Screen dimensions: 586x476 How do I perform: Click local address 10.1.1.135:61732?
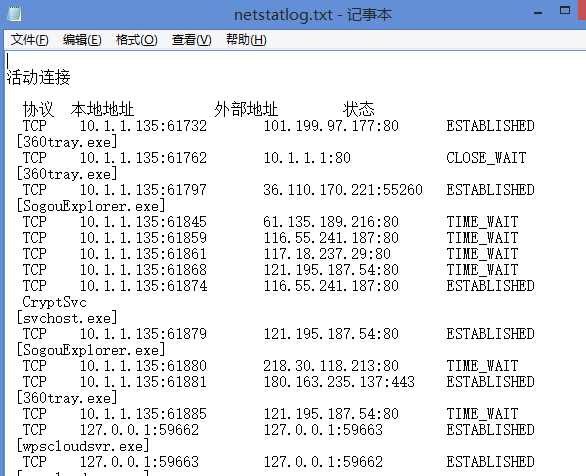click(x=143, y=126)
